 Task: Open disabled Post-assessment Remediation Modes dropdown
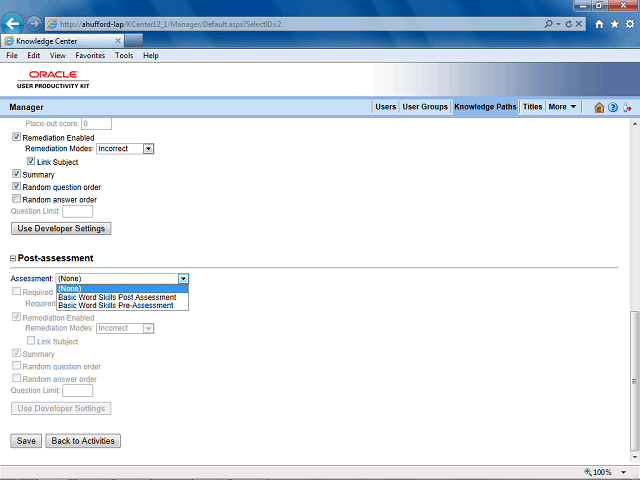pyautogui.click(x=125, y=328)
